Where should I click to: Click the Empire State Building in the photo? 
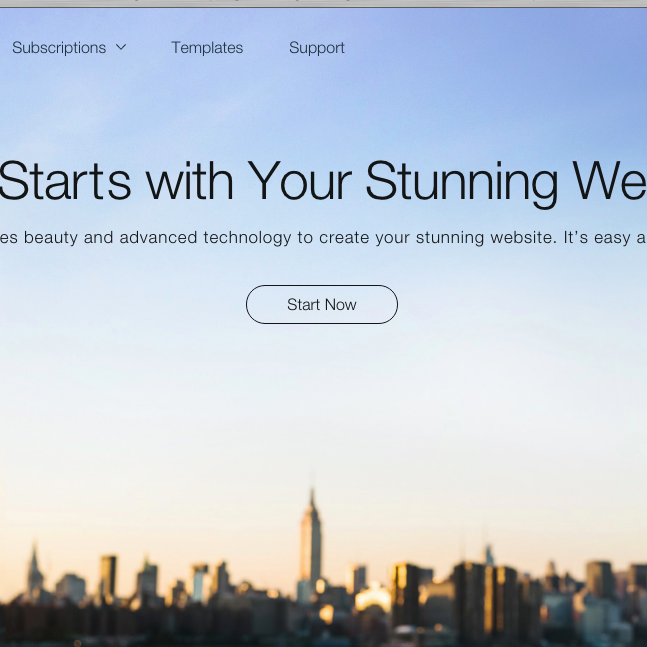point(311,545)
